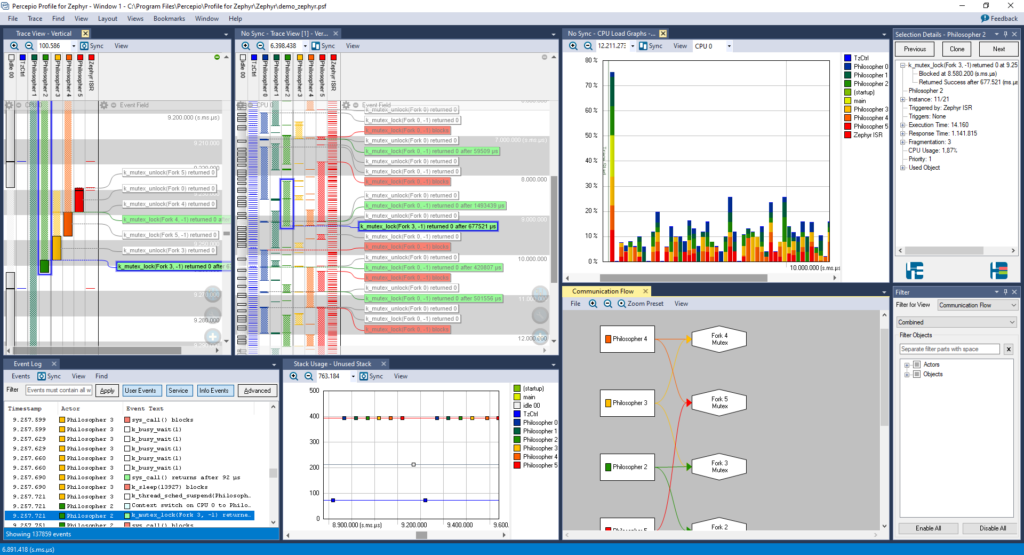This screenshot has width=1024, height=555.
Task: Toggle Sync in Event Log panel
Action: tap(49, 376)
